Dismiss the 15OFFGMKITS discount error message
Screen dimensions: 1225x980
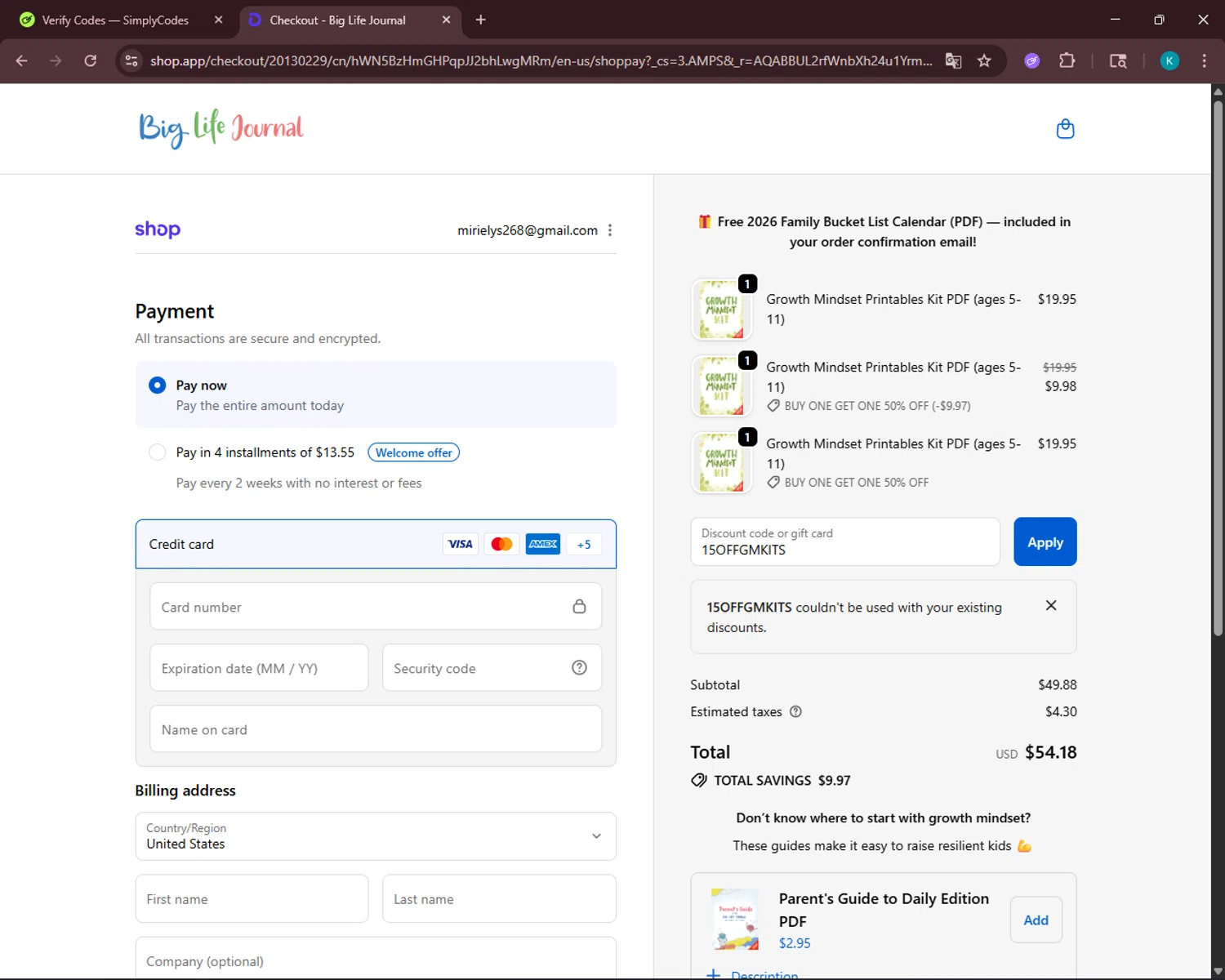(1051, 605)
